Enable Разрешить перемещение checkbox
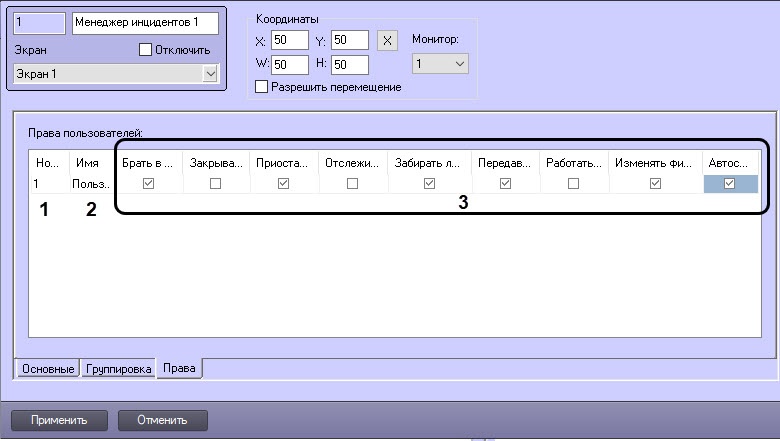The width and height of the screenshot is (780, 441). (263, 87)
